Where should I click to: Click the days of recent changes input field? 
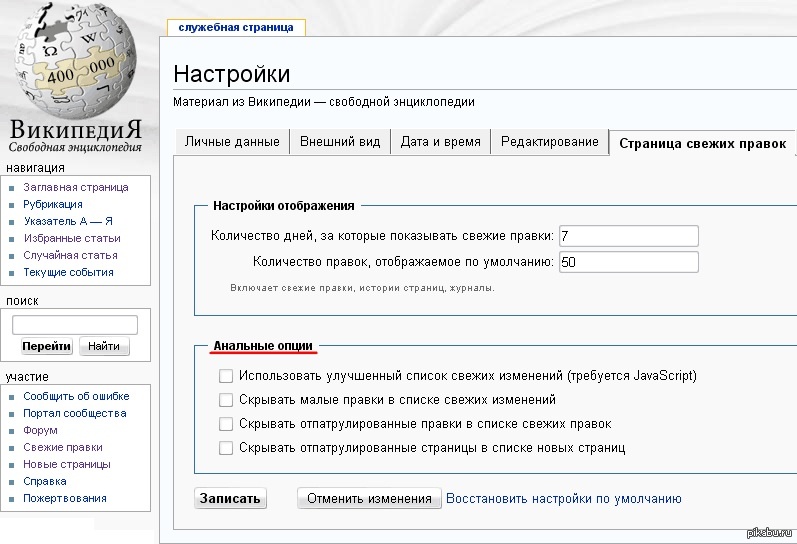tap(628, 236)
